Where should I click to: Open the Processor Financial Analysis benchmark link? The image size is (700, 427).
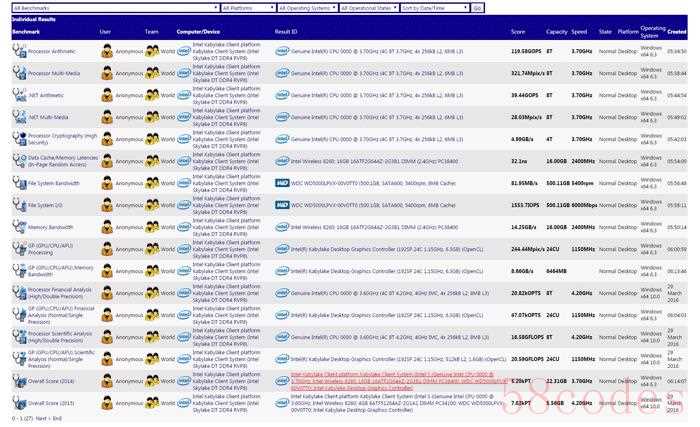point(60,293)
